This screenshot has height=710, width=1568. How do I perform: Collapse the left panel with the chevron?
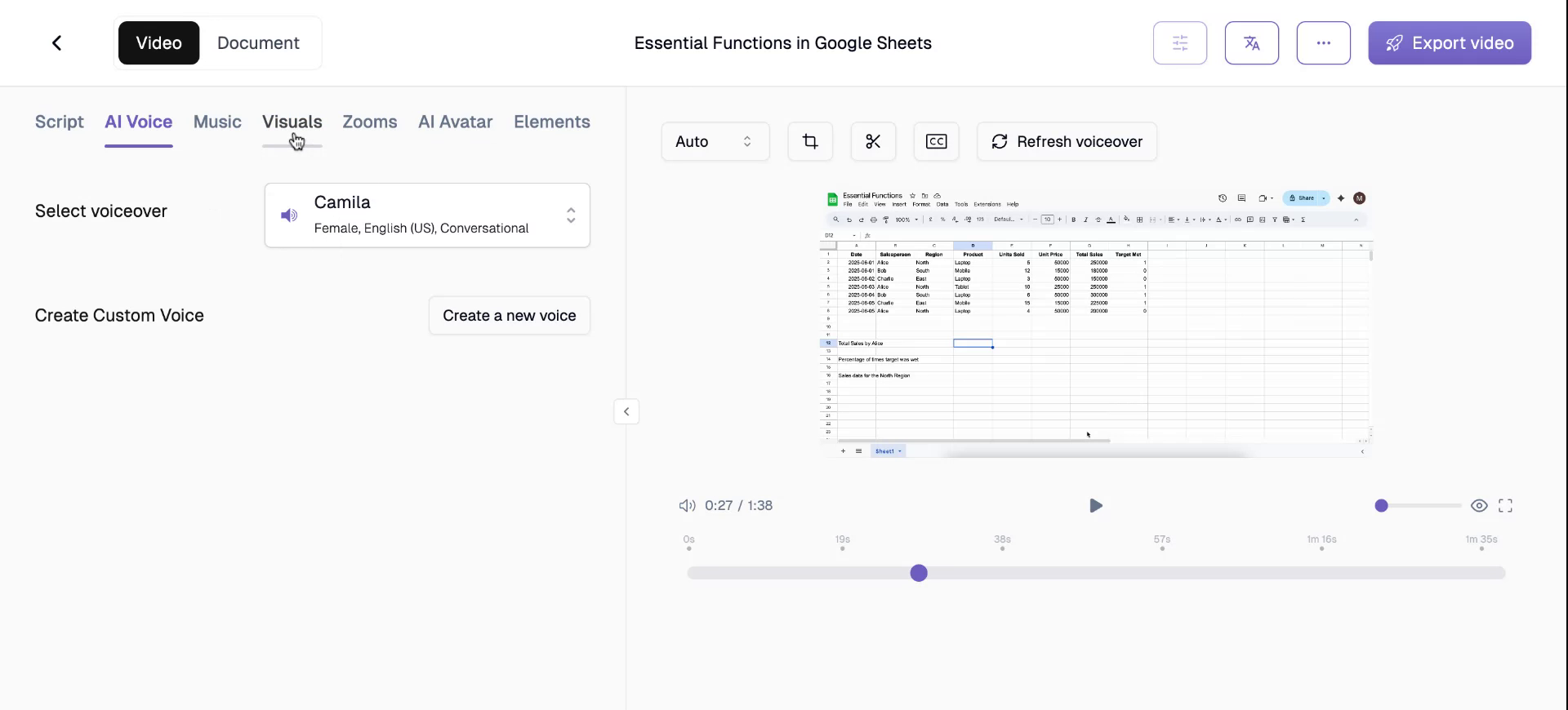626,411
